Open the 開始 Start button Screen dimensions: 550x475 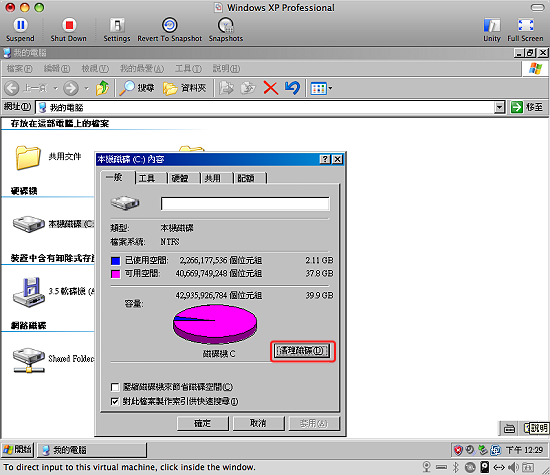(x=18, y=449)
